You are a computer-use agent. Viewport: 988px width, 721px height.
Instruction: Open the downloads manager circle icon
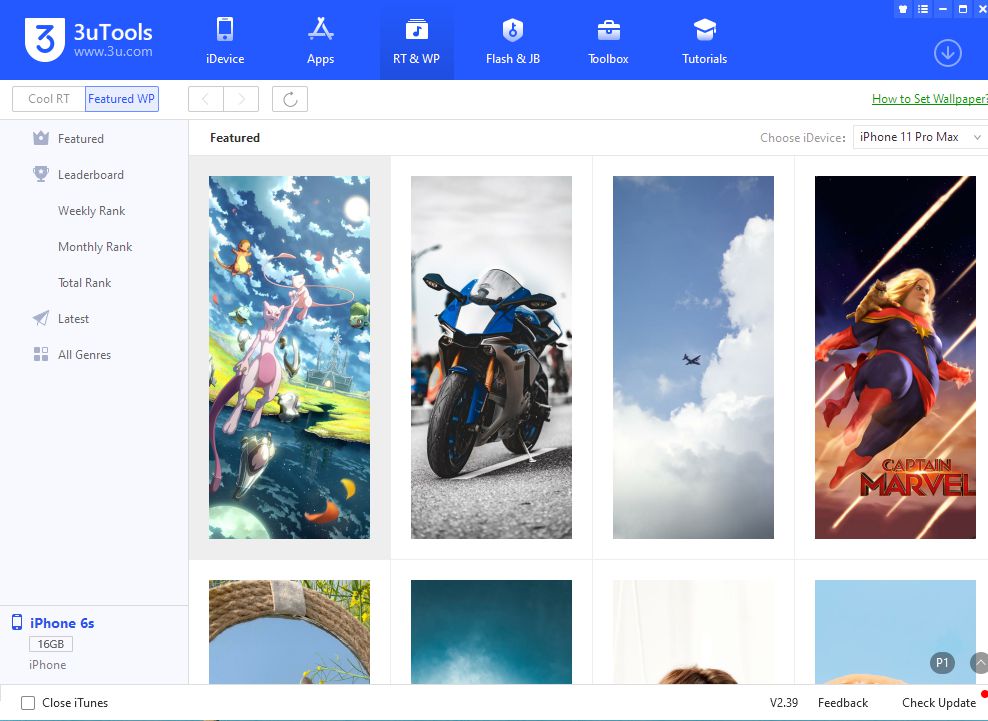point(948,53)
